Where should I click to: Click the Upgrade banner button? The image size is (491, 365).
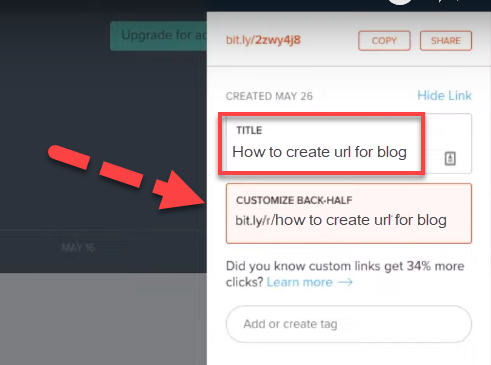click(x=159, y=36)
